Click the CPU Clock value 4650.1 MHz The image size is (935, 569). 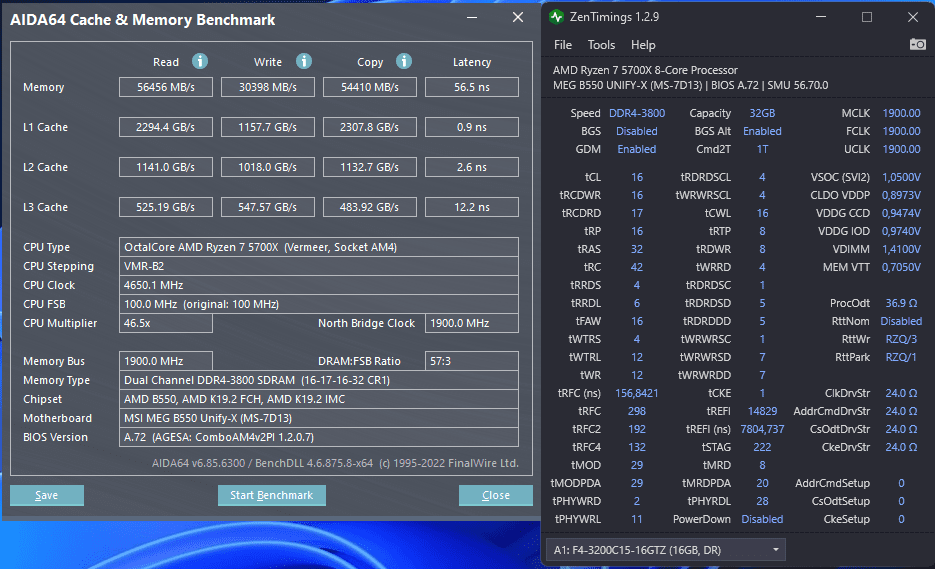tap(318, 285)
